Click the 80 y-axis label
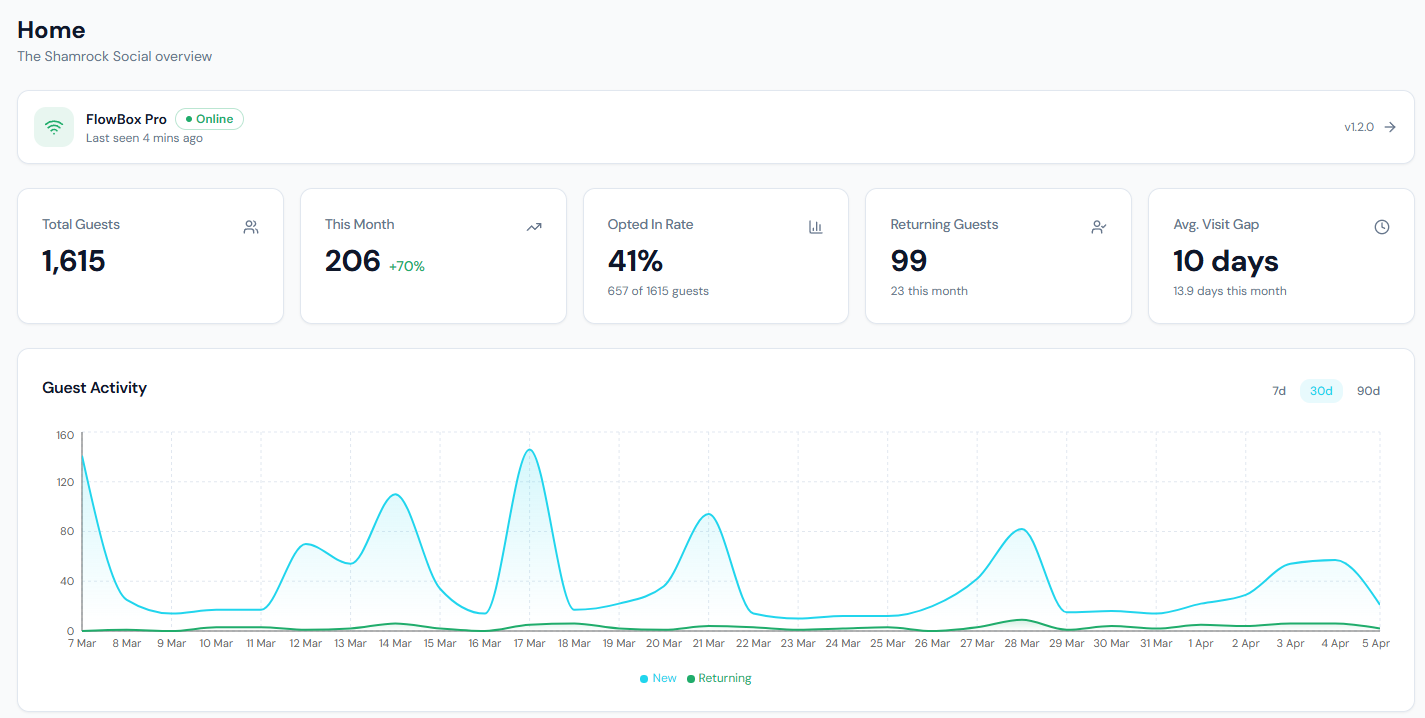 point(67,531)
